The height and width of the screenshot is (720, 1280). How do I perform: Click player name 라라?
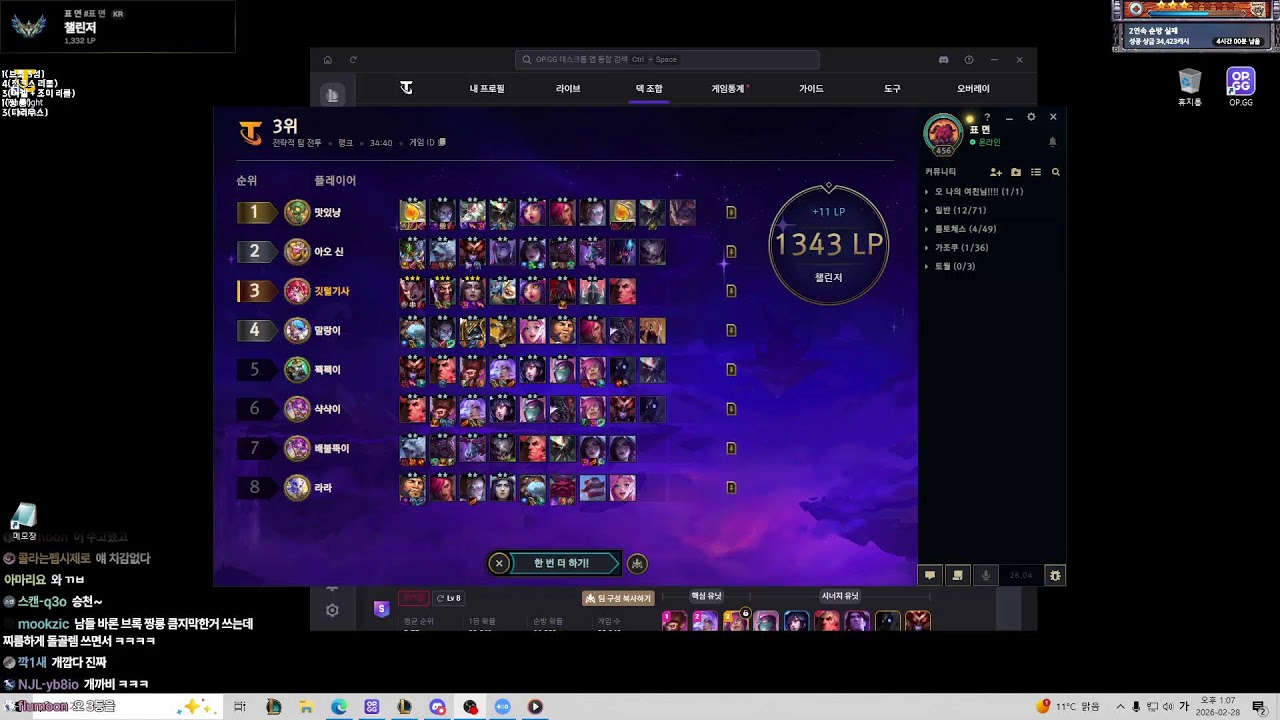point(323,488)
